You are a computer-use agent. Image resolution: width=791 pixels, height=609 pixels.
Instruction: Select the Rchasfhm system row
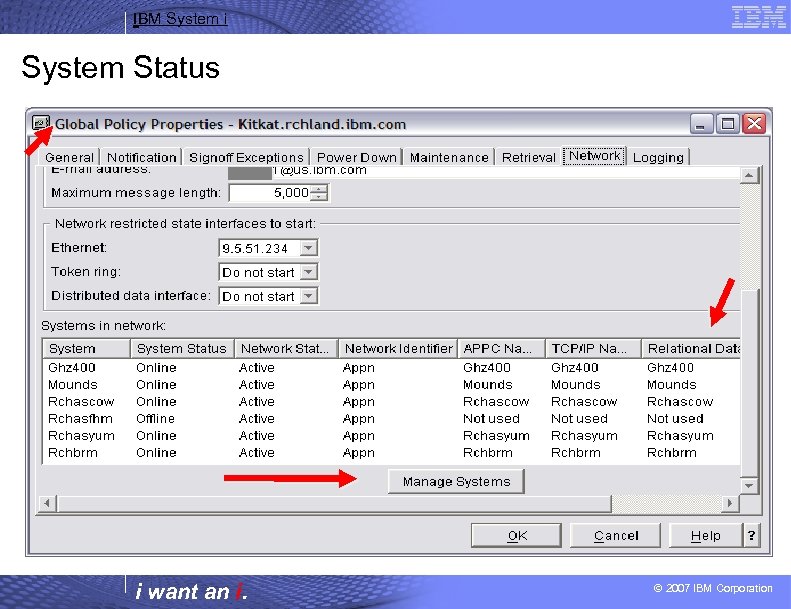click(x=391, y=419)
